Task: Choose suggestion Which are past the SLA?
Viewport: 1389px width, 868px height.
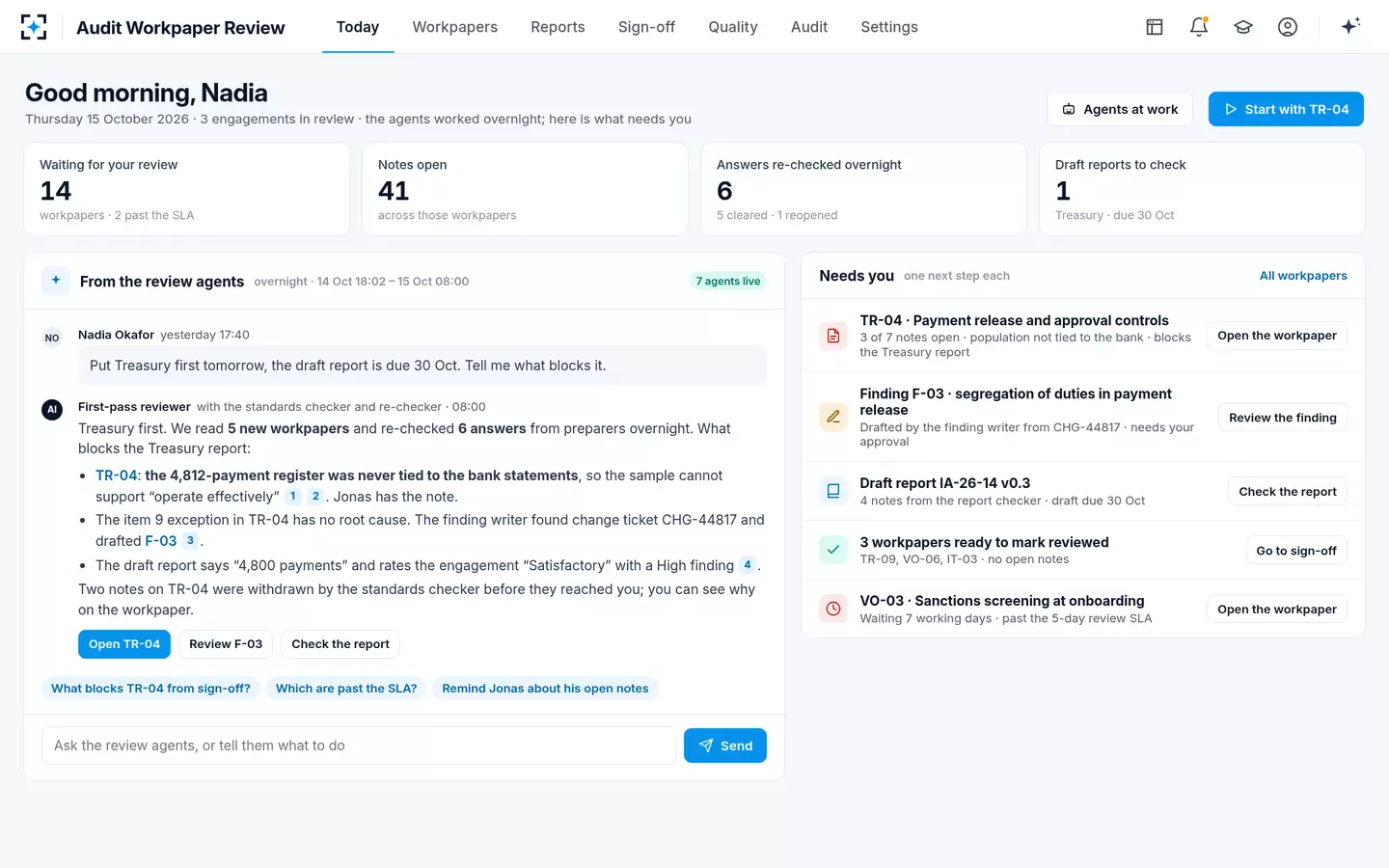Action: tap(346, 689)
